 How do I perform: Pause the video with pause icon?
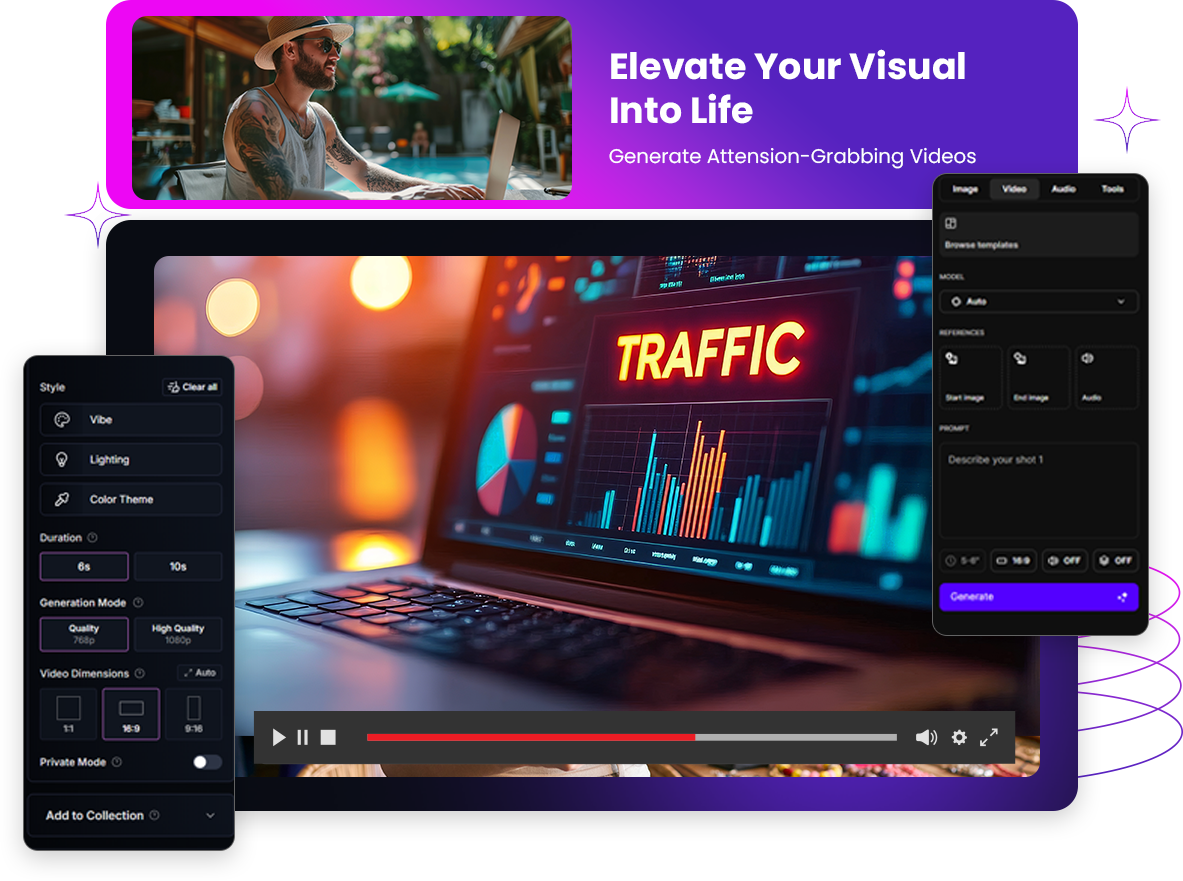coord(302,737)
